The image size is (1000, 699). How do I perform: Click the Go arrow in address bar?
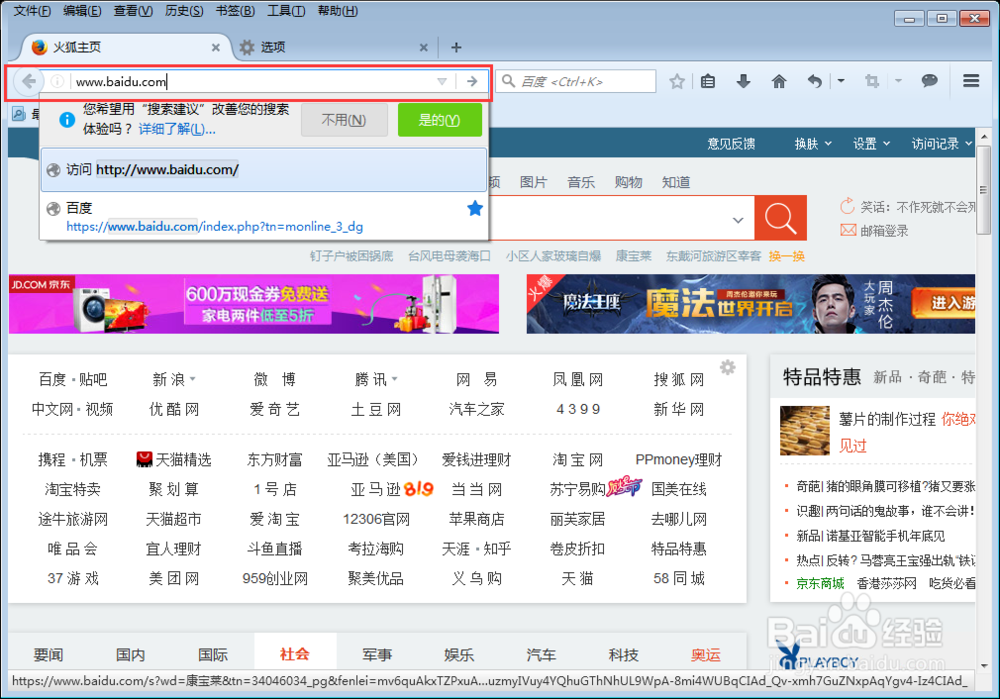[x=472, y=82]
